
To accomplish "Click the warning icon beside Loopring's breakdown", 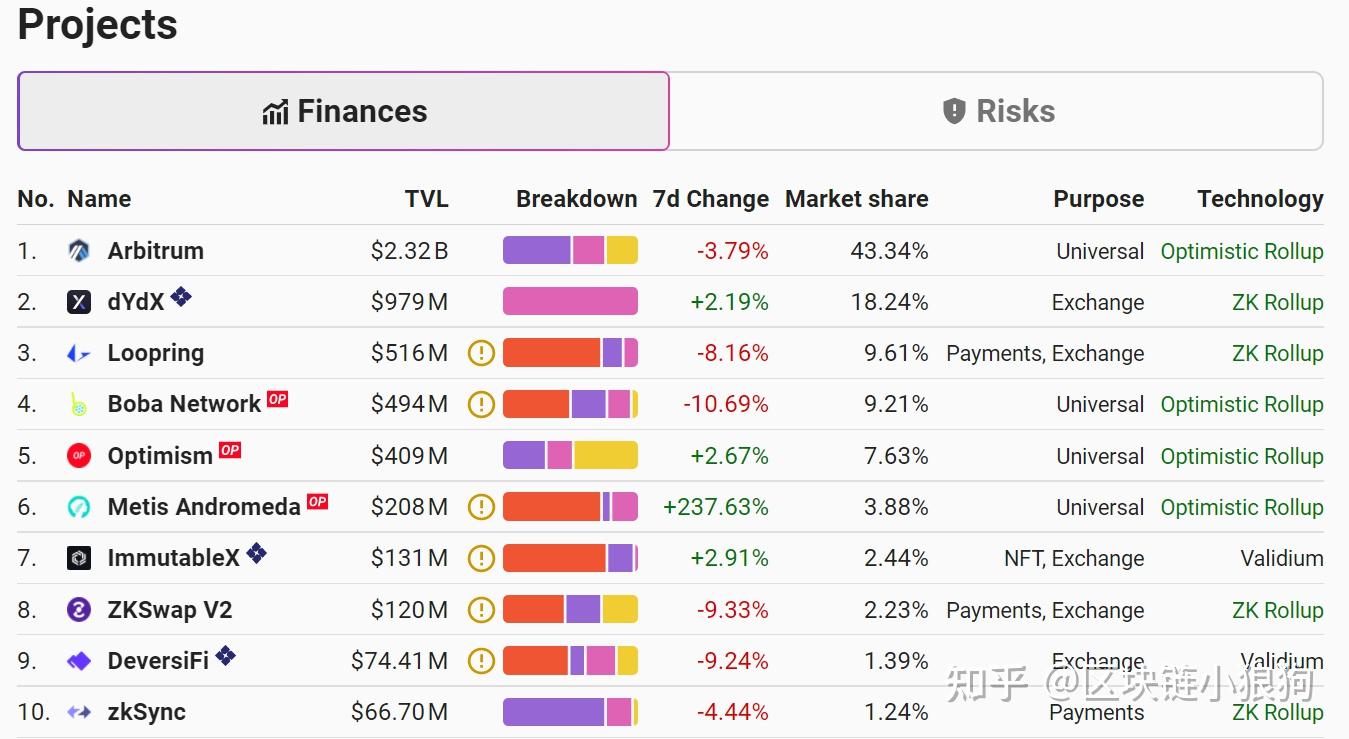I will tap(481, 353).
